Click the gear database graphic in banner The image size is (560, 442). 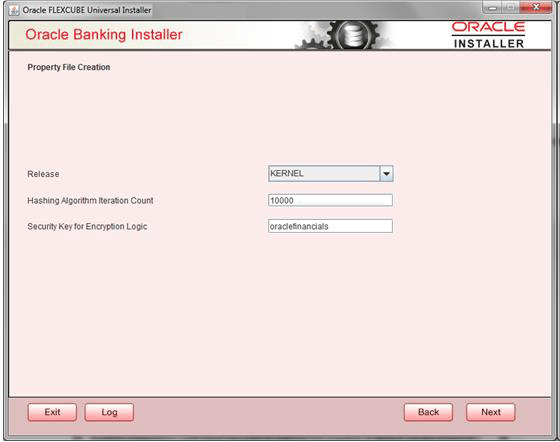pyautogui.click(x=345, y=35)
